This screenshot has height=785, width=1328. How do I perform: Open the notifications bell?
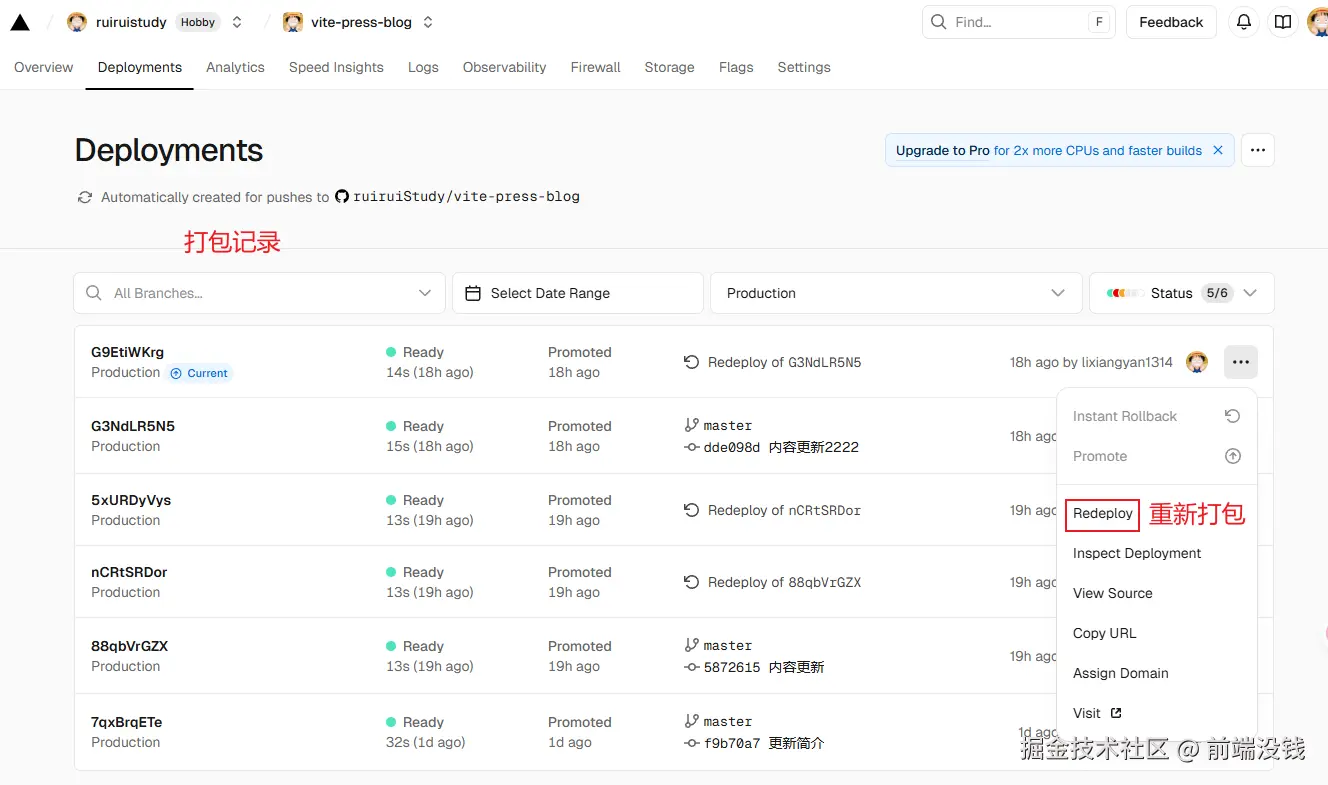pyautogui.click(x=1244, y=22)
